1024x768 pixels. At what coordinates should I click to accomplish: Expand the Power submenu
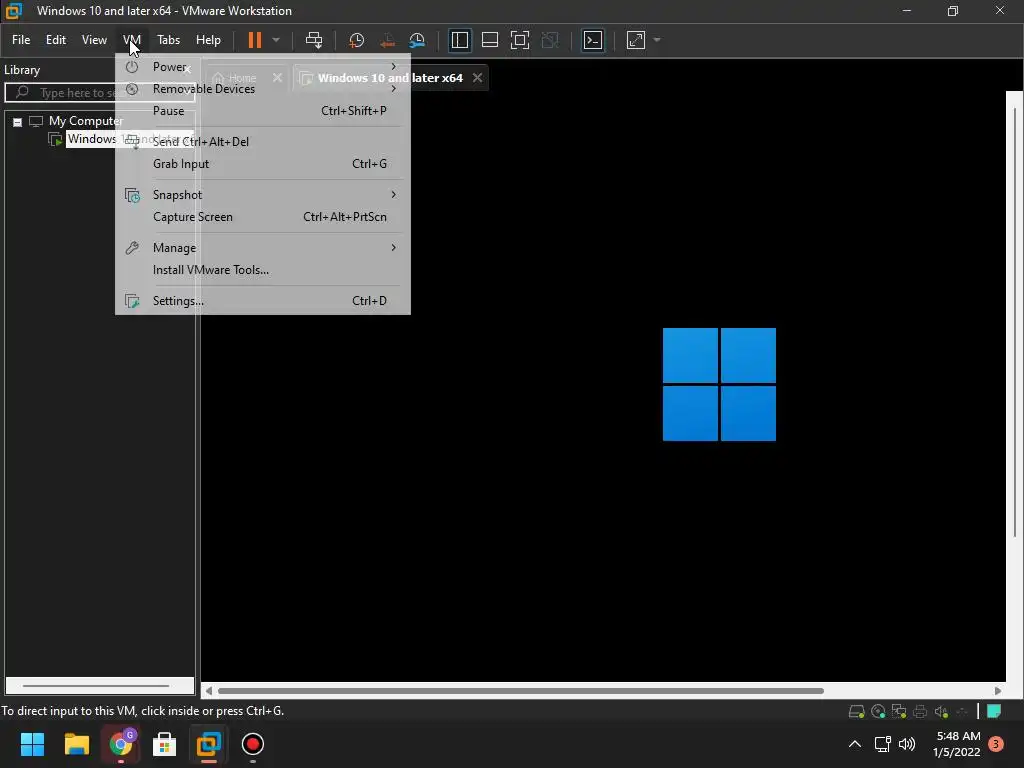263,67
